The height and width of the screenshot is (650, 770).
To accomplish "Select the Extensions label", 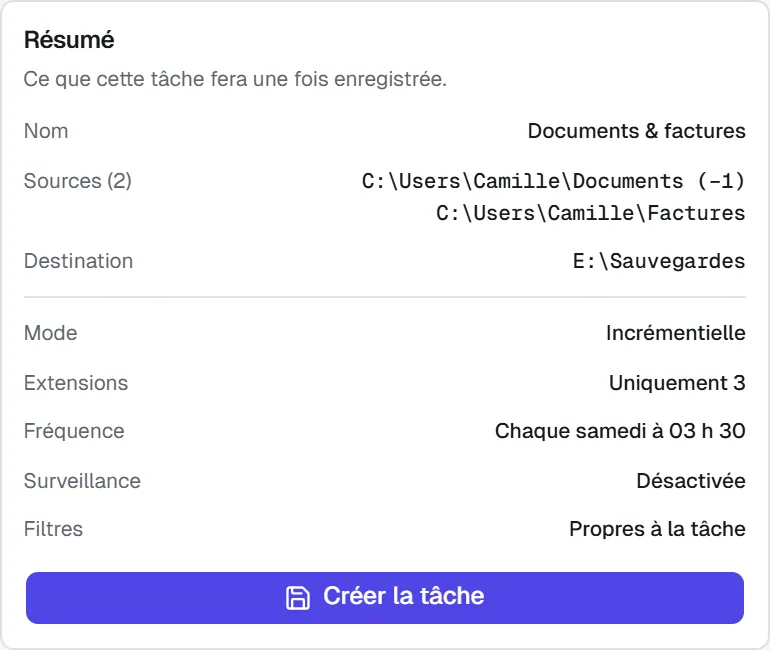I will pyautogui.click(x=76, y=383).
